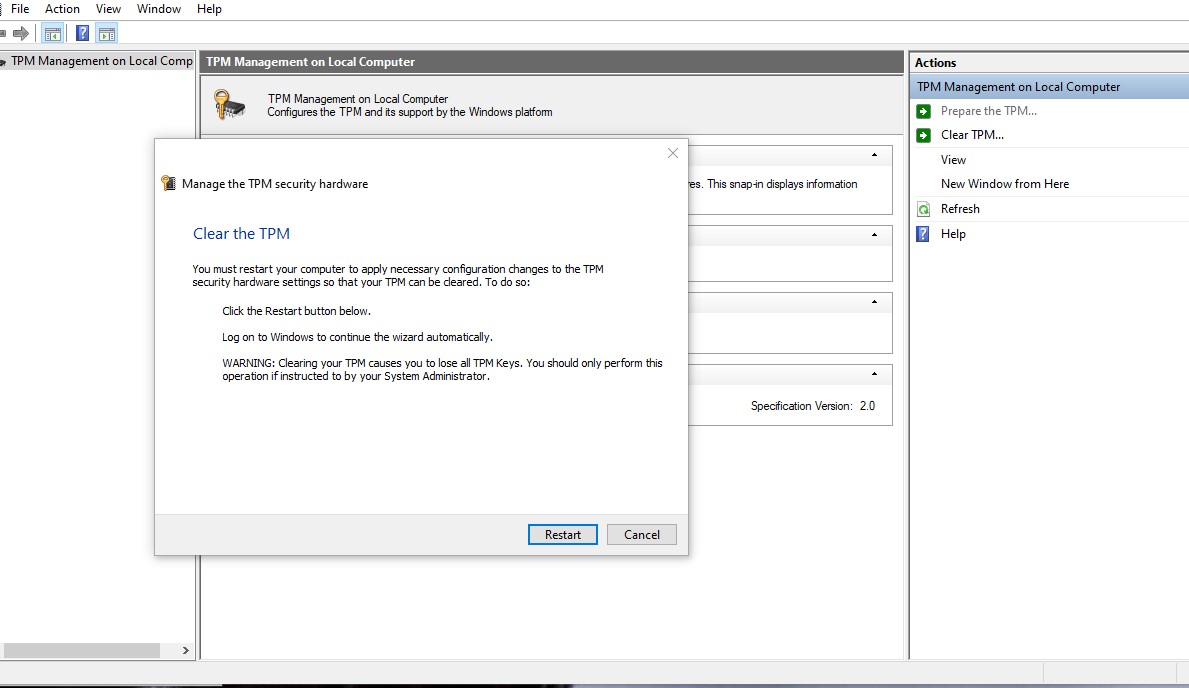Screen dimensions: 1189x688
Task: Toggle the Show/Hide Action Pane toolbar icon
Action: pyautogui.click(x=106, y=33)
